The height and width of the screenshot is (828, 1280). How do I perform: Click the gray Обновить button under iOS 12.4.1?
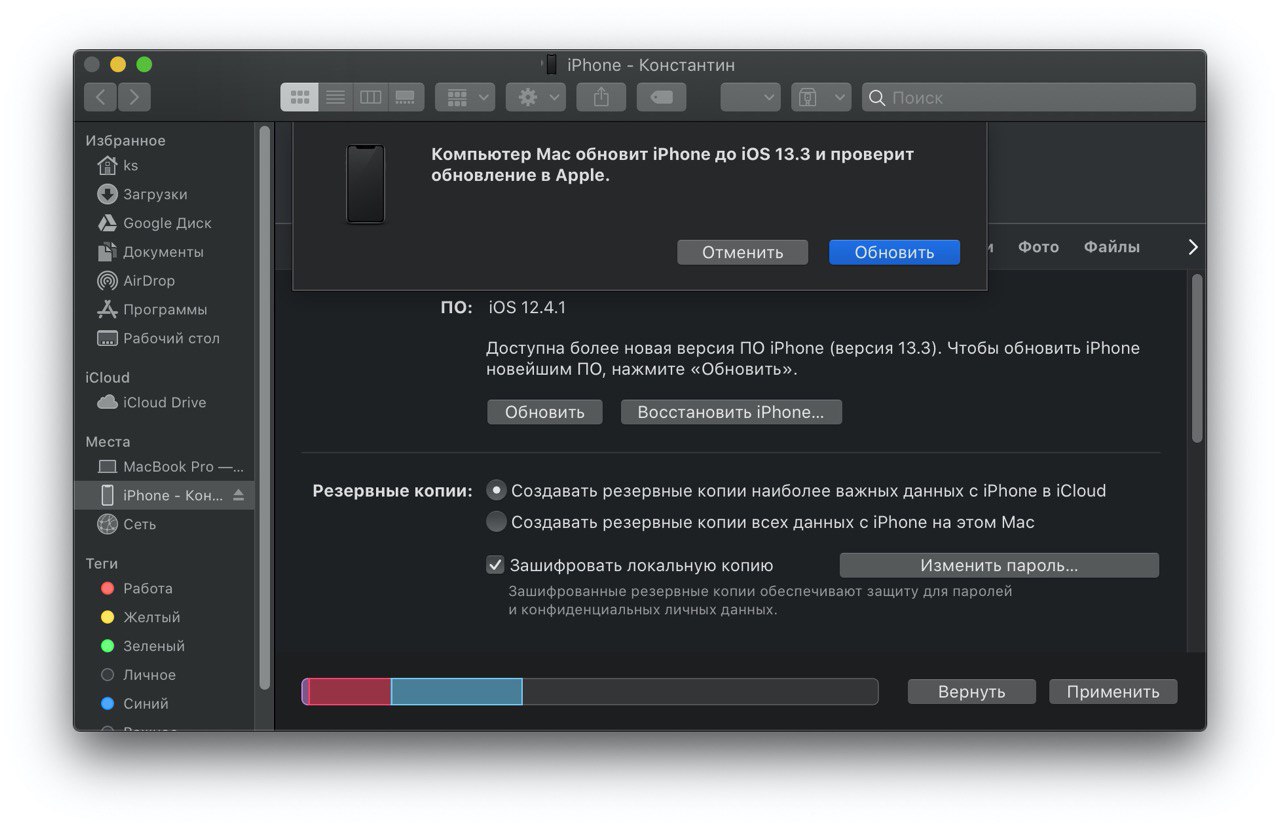coord(545,412)
